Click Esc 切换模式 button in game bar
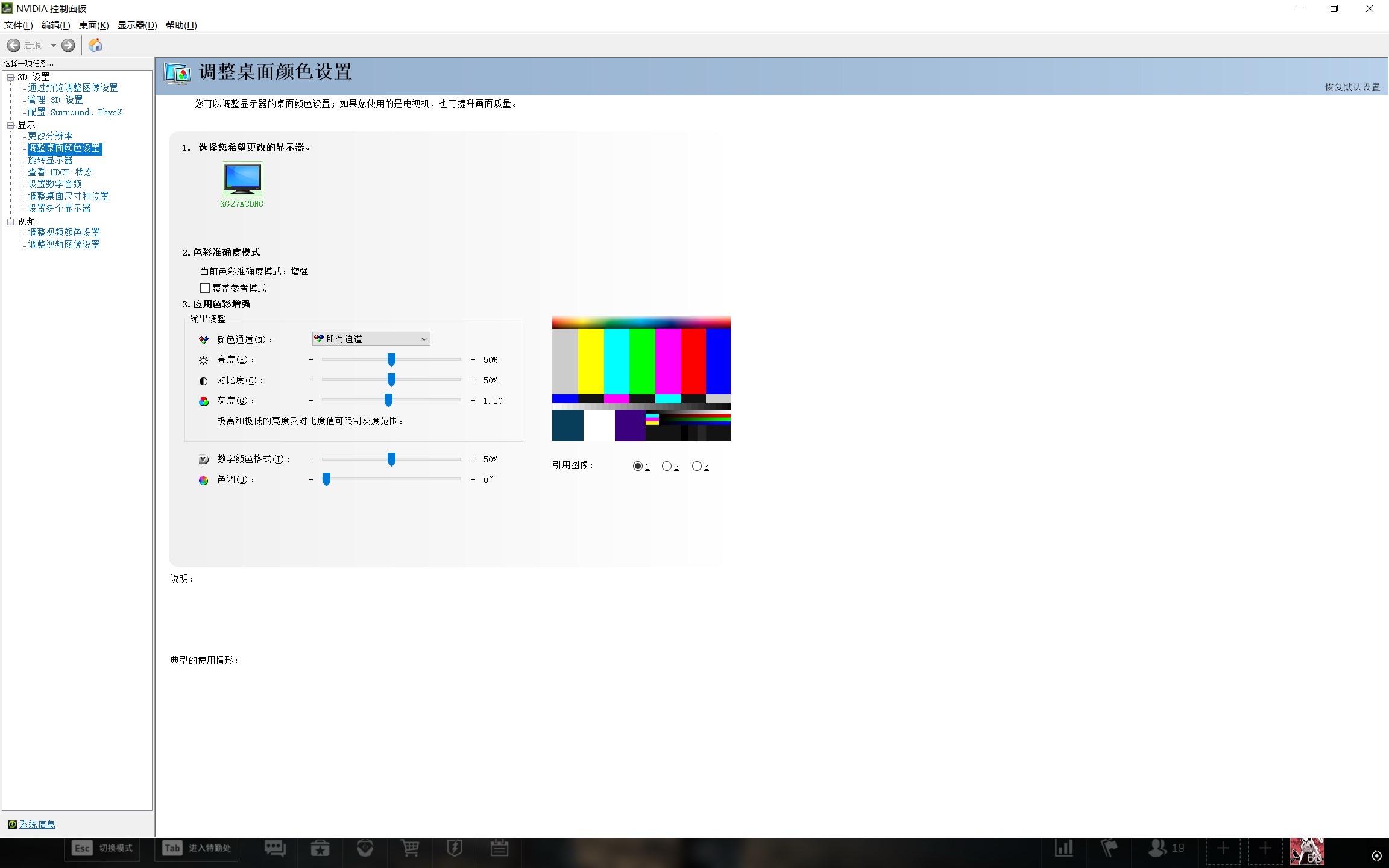Viewport: 1389px width, 868px height. pos(102,848)
